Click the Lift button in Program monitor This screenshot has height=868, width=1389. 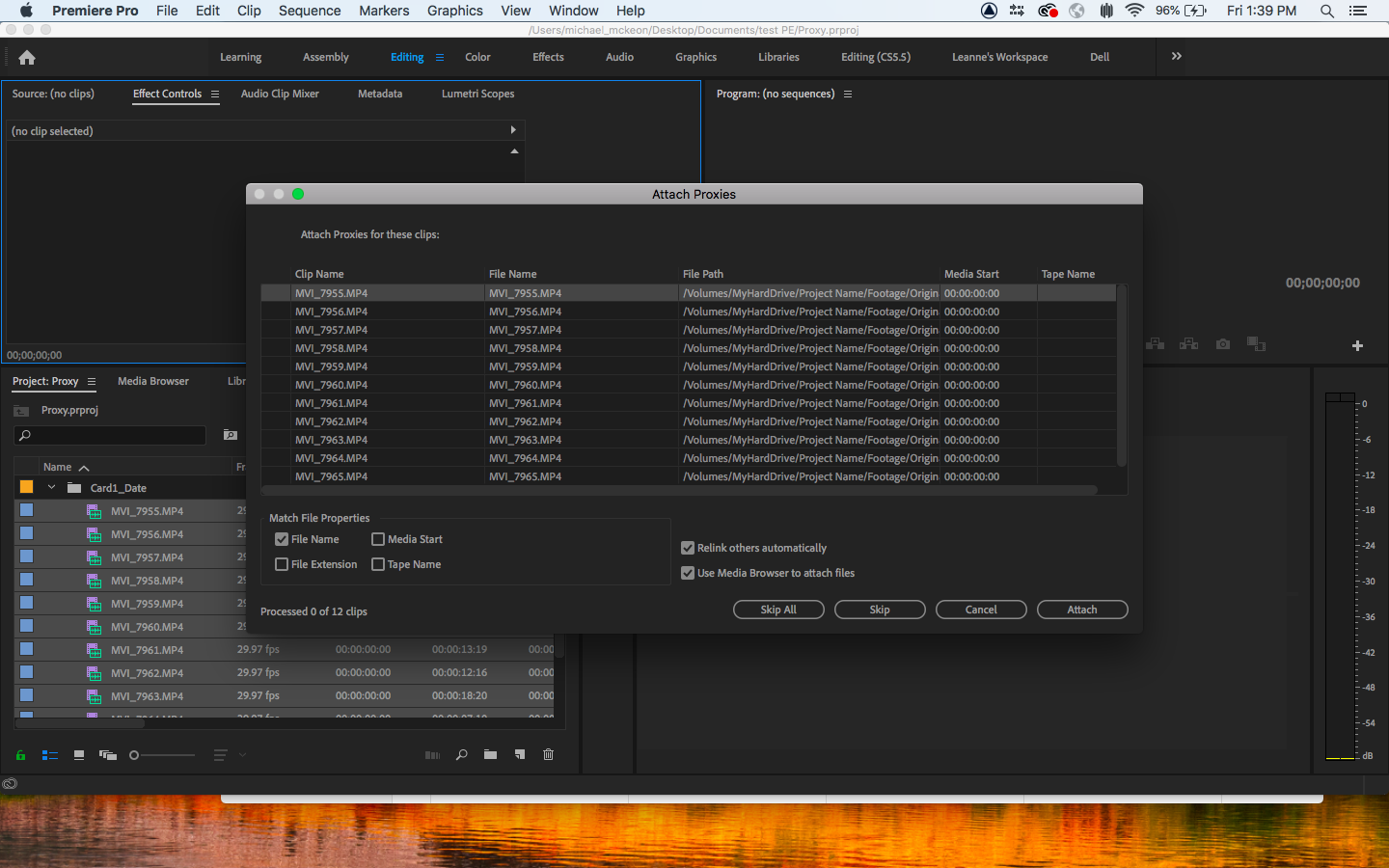coord(1156,344)
